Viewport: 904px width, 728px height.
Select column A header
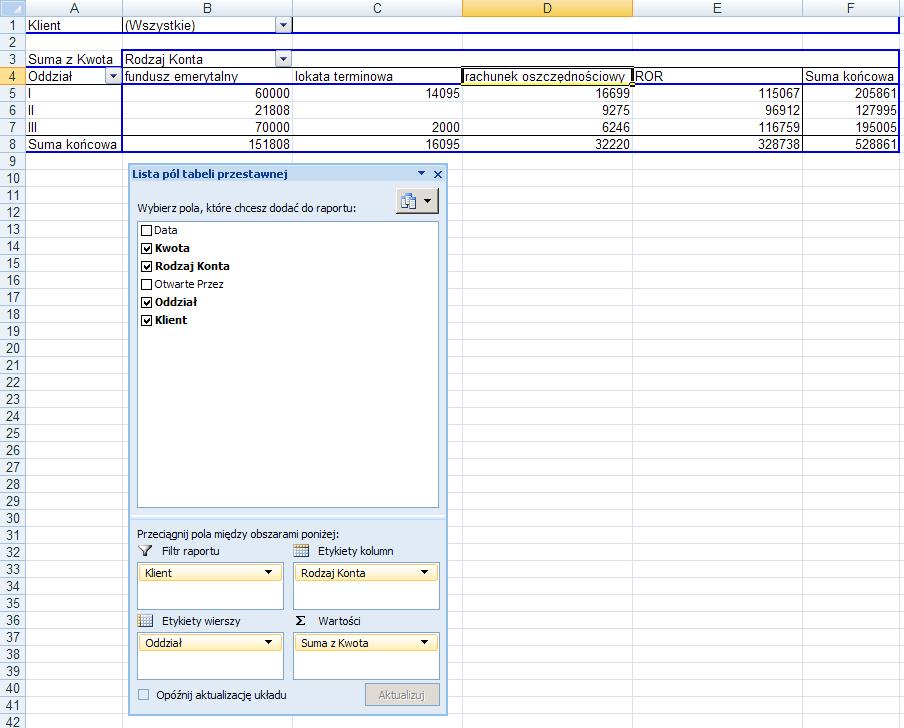click(x=74, y=8)
